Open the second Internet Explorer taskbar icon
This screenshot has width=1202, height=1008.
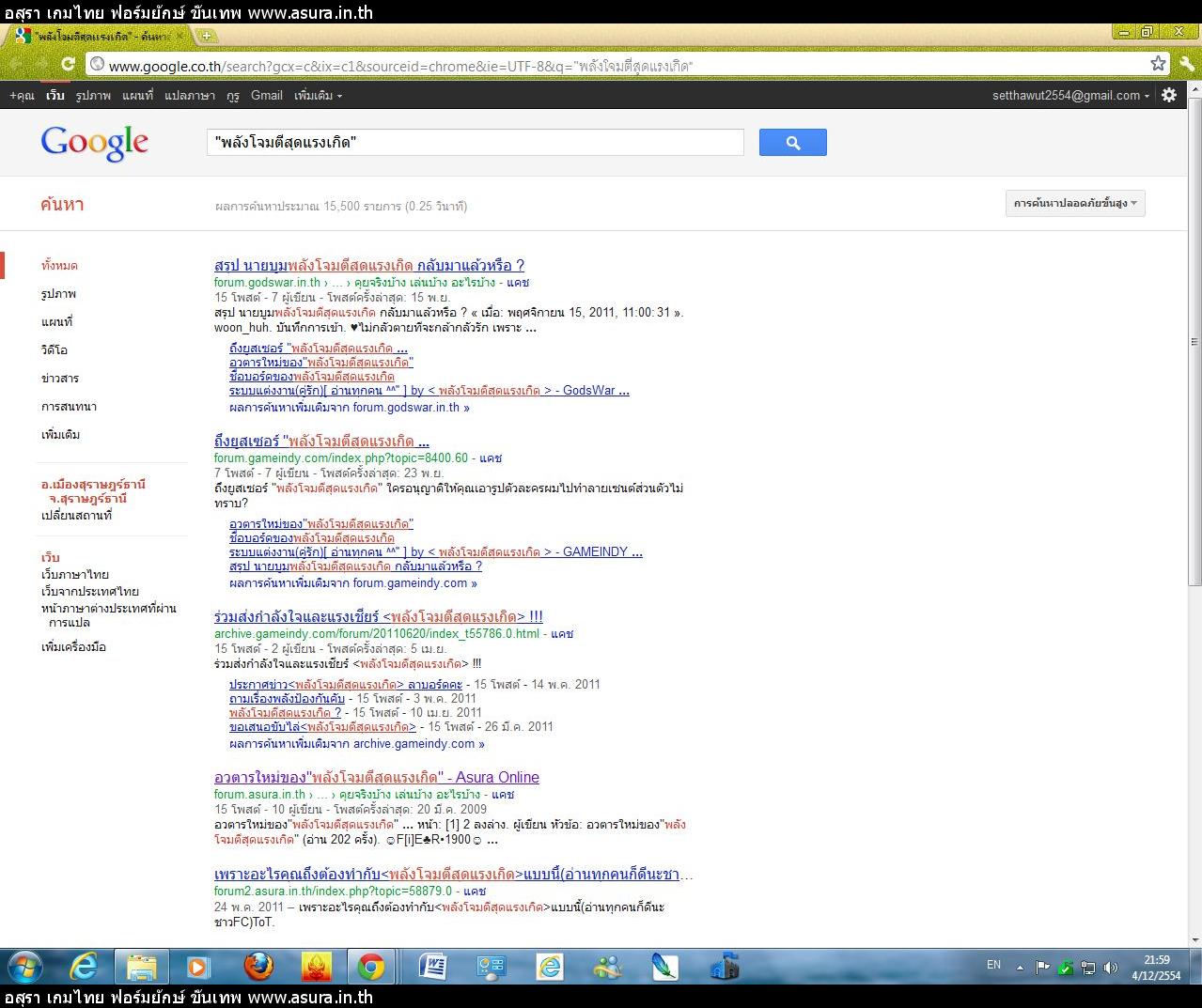point(550,967)
